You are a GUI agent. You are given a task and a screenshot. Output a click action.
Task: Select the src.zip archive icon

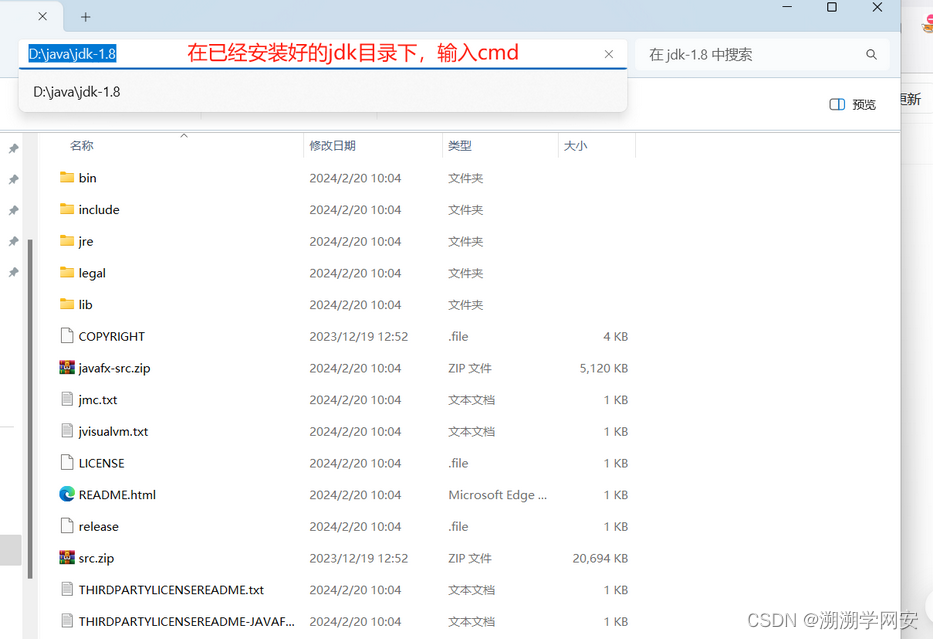[x=67, y=558]
